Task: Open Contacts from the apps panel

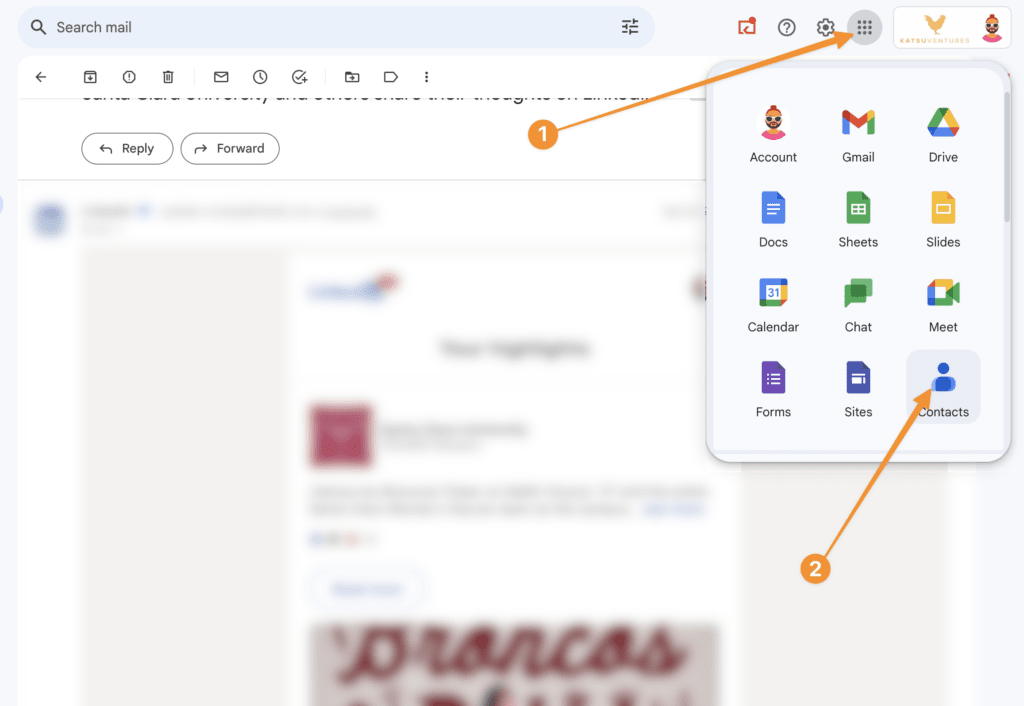Action: pos(943,388)
